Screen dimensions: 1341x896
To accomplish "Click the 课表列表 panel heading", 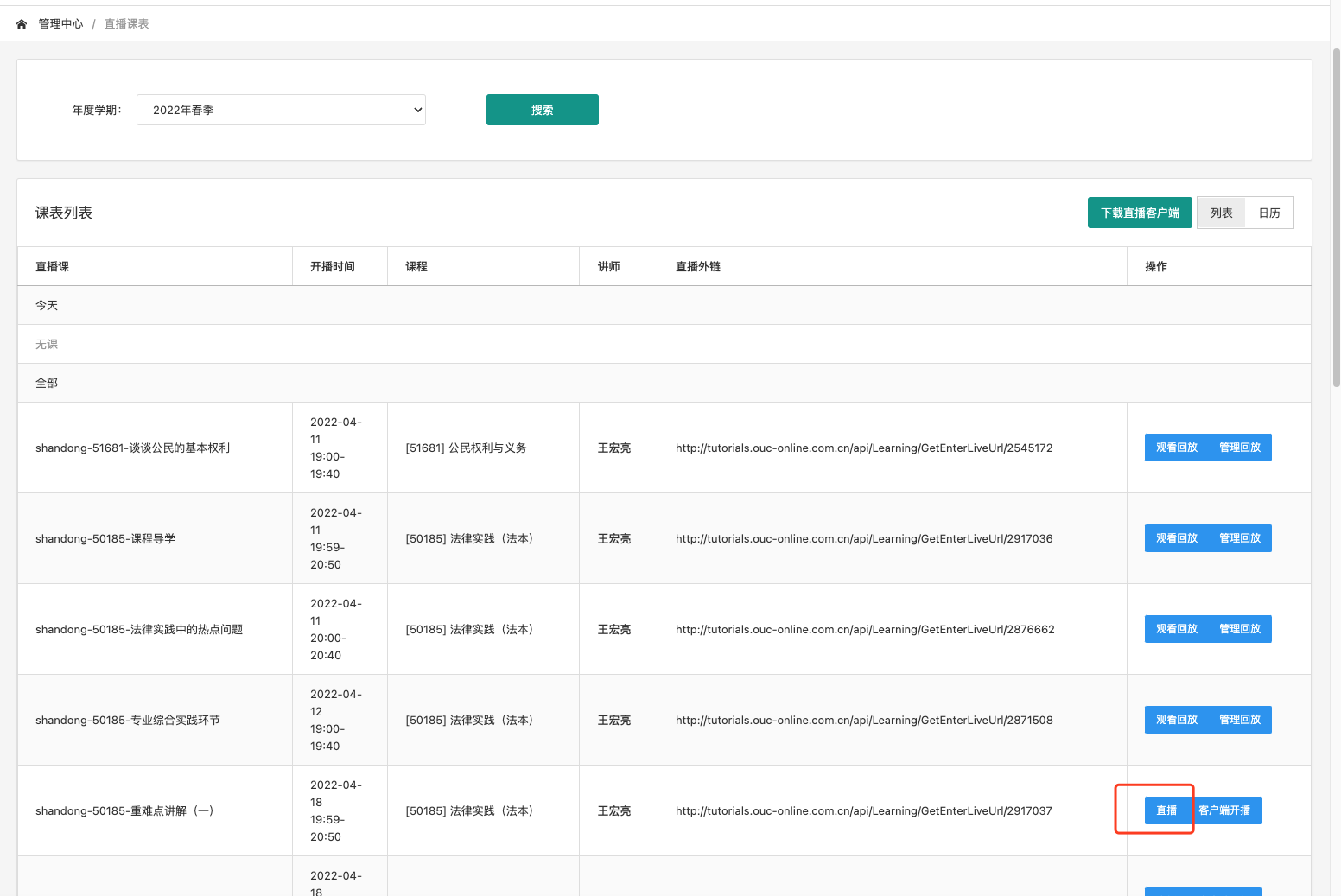I will (64, 213).
